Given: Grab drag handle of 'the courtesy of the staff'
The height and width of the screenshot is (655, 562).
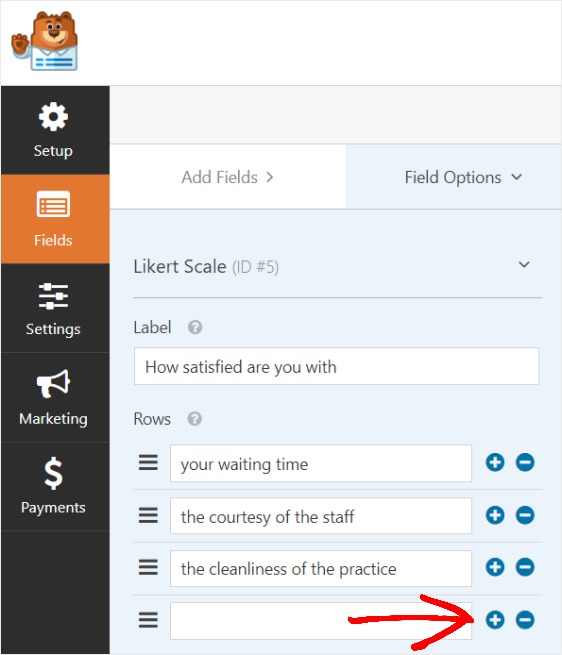Looking at the screenshot, I should tap(148, 515).
